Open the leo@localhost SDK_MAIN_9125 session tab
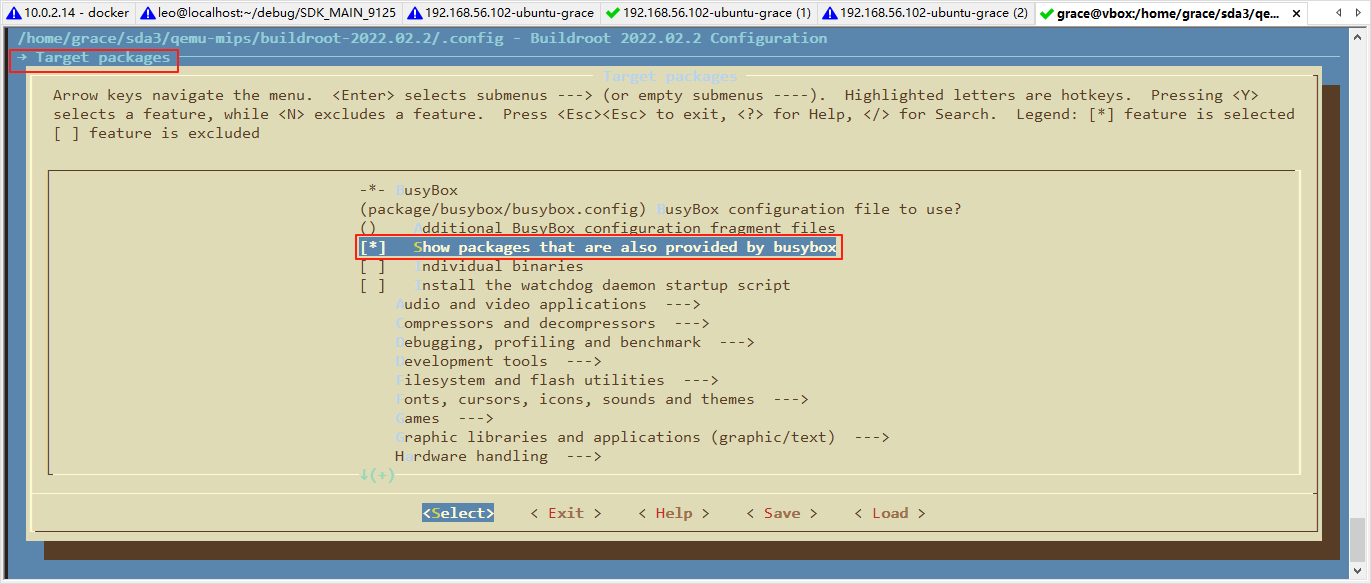 (268, 13)
